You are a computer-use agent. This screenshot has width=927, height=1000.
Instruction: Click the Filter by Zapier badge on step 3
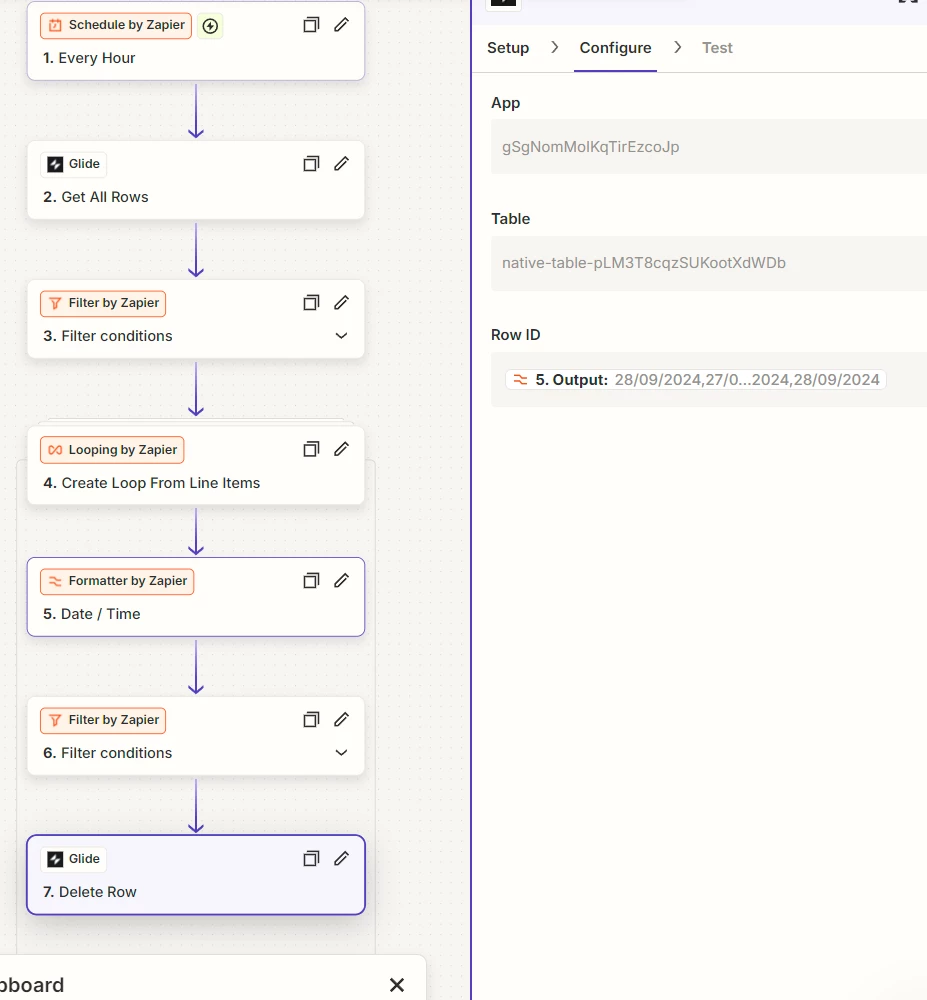103,304
